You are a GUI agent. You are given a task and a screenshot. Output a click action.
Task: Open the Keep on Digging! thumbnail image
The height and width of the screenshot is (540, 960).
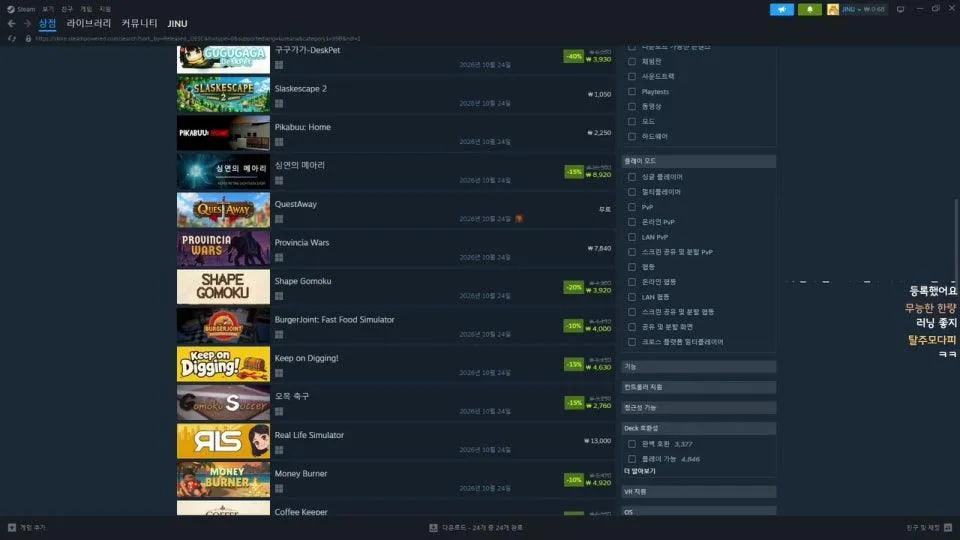coord(223,364)
